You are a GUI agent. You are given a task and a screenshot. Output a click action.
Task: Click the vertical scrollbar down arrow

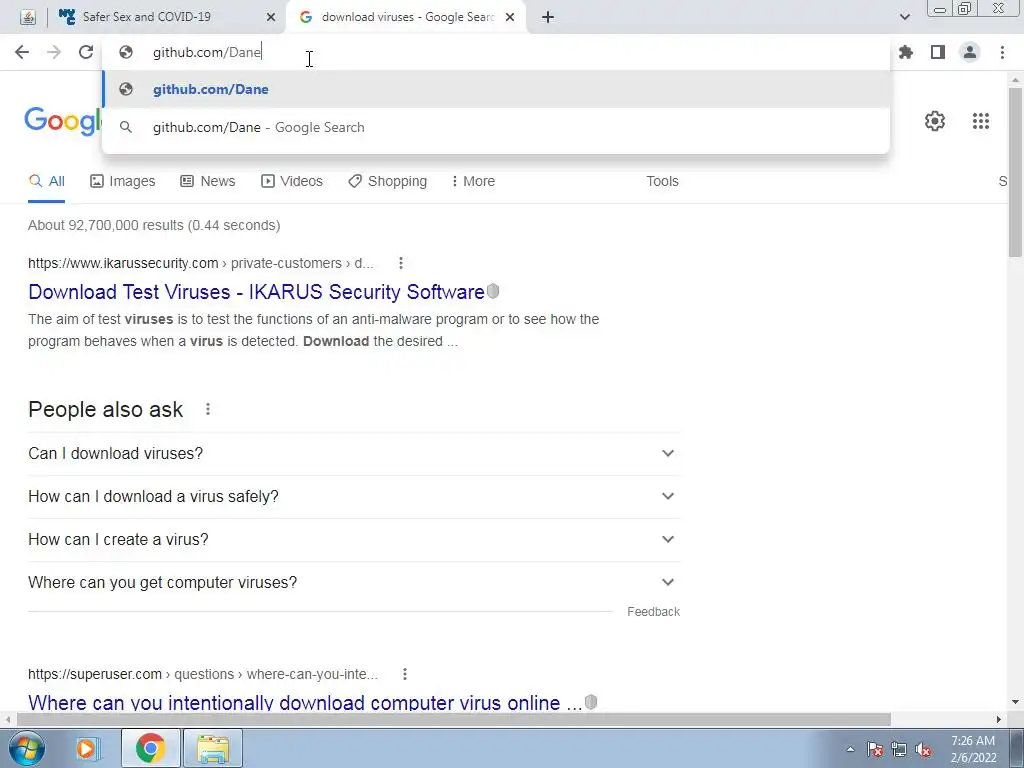point(1016,703)
